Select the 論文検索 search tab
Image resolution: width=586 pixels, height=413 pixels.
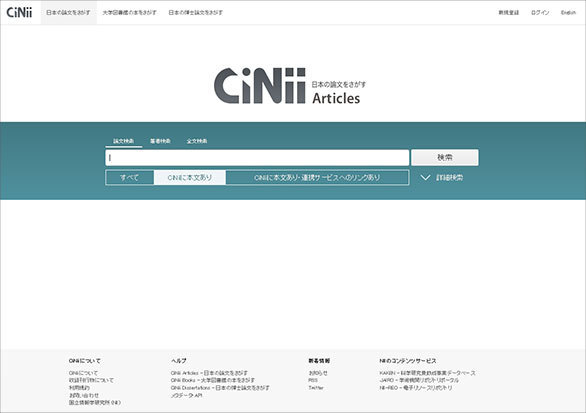coord(124,141)
